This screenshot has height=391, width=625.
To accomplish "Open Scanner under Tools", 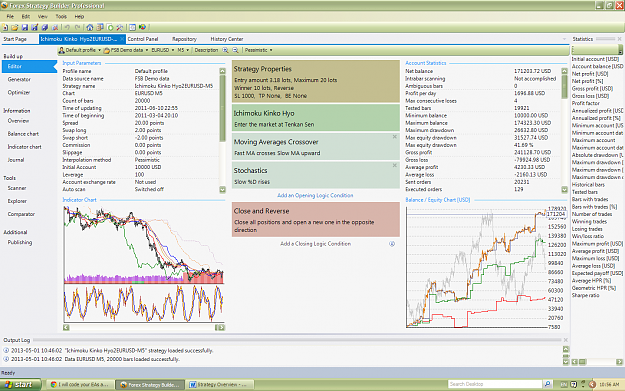I will coord(17,188).
